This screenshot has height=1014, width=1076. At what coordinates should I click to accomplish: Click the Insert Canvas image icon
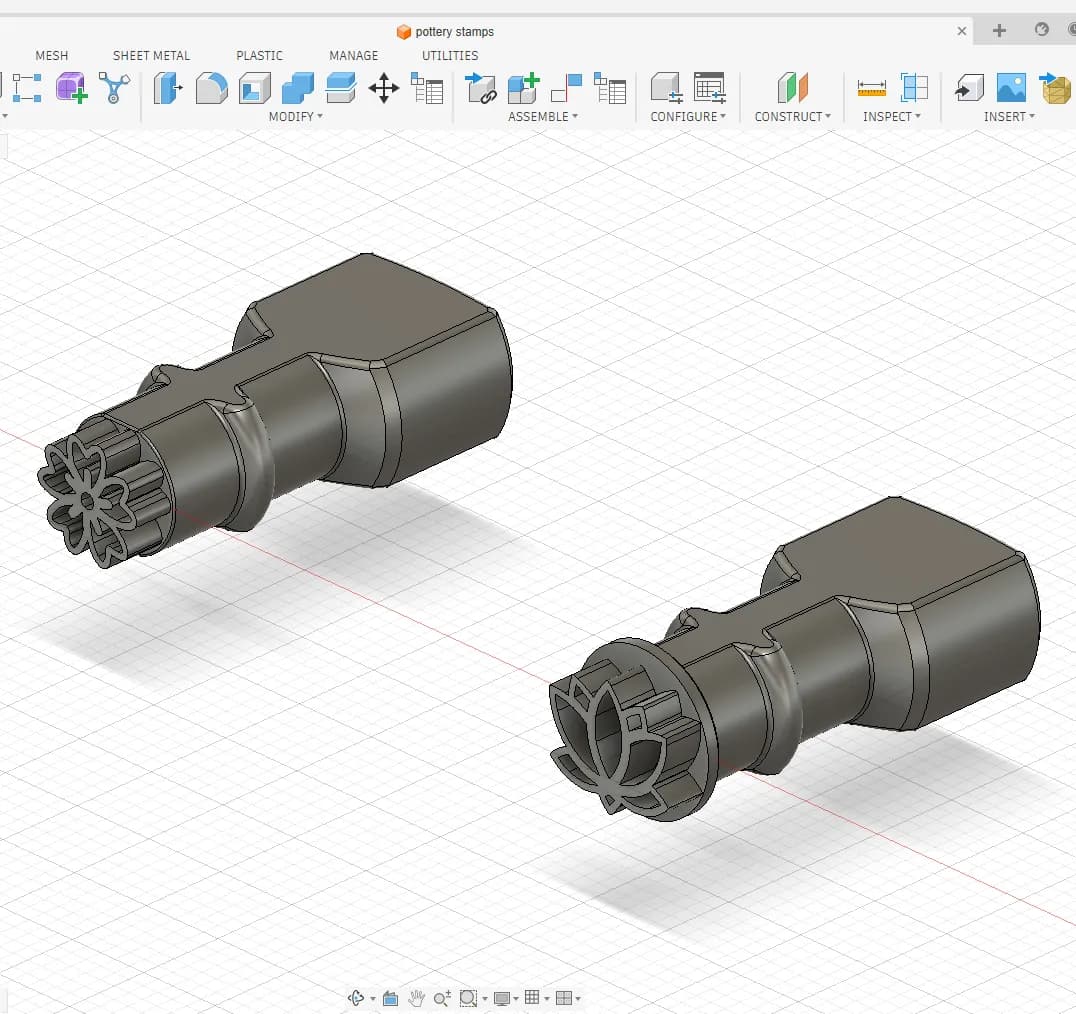(1011, 88)
